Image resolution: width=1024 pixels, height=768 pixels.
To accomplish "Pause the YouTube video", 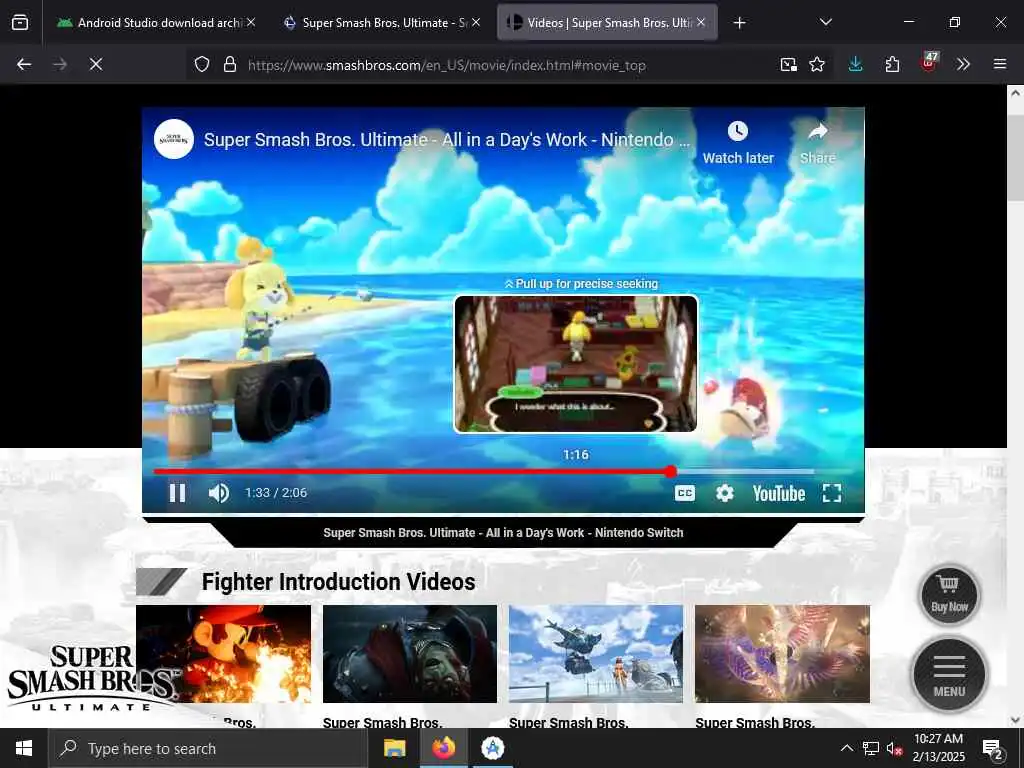I will (178, 493).
